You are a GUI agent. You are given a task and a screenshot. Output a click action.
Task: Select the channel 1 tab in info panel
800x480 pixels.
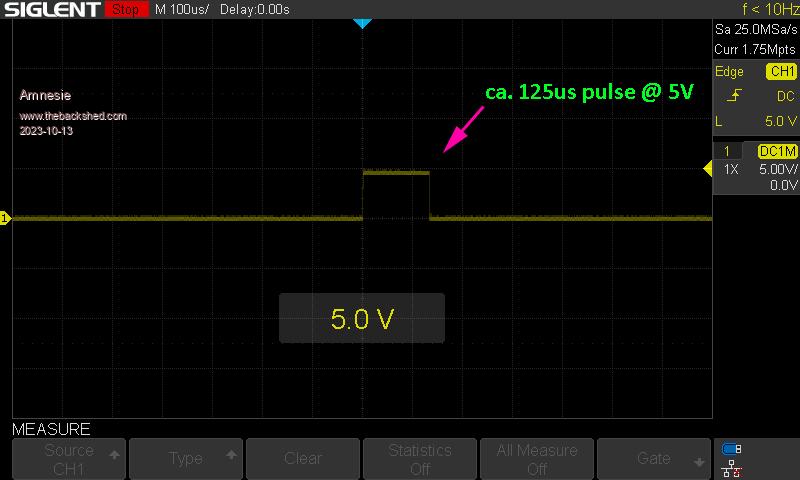click(x=727, y=151)
